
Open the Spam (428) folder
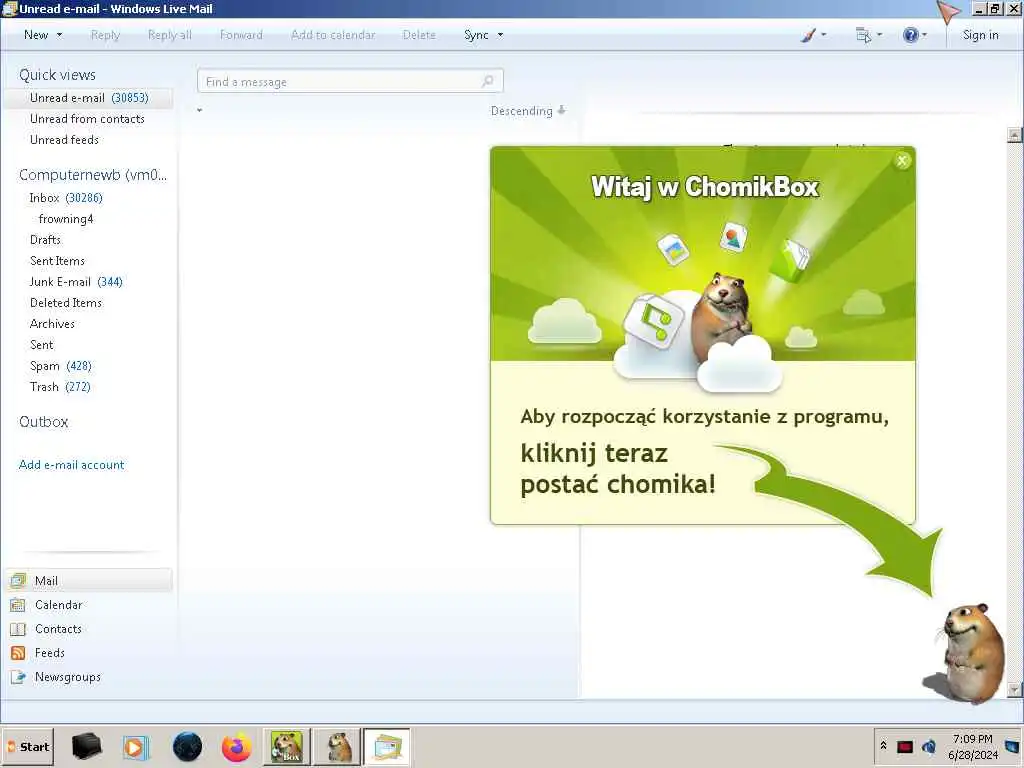61,366
